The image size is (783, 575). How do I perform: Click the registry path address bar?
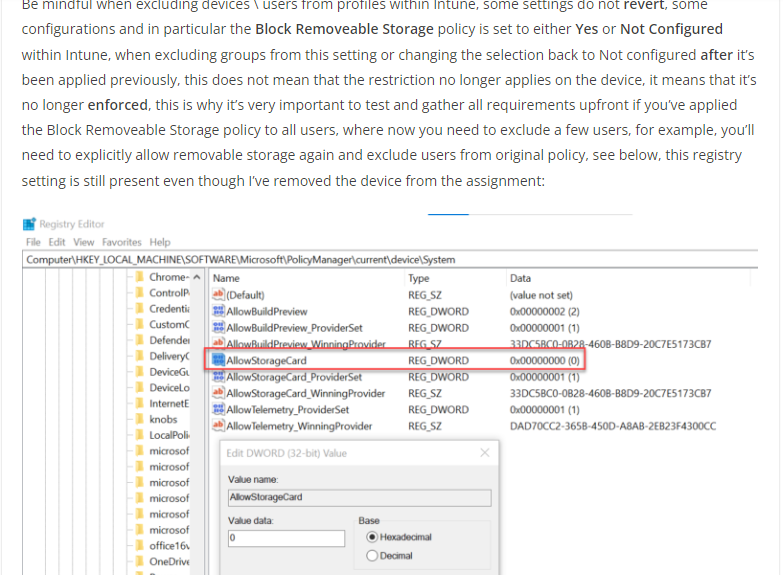[x=390, y=260]
